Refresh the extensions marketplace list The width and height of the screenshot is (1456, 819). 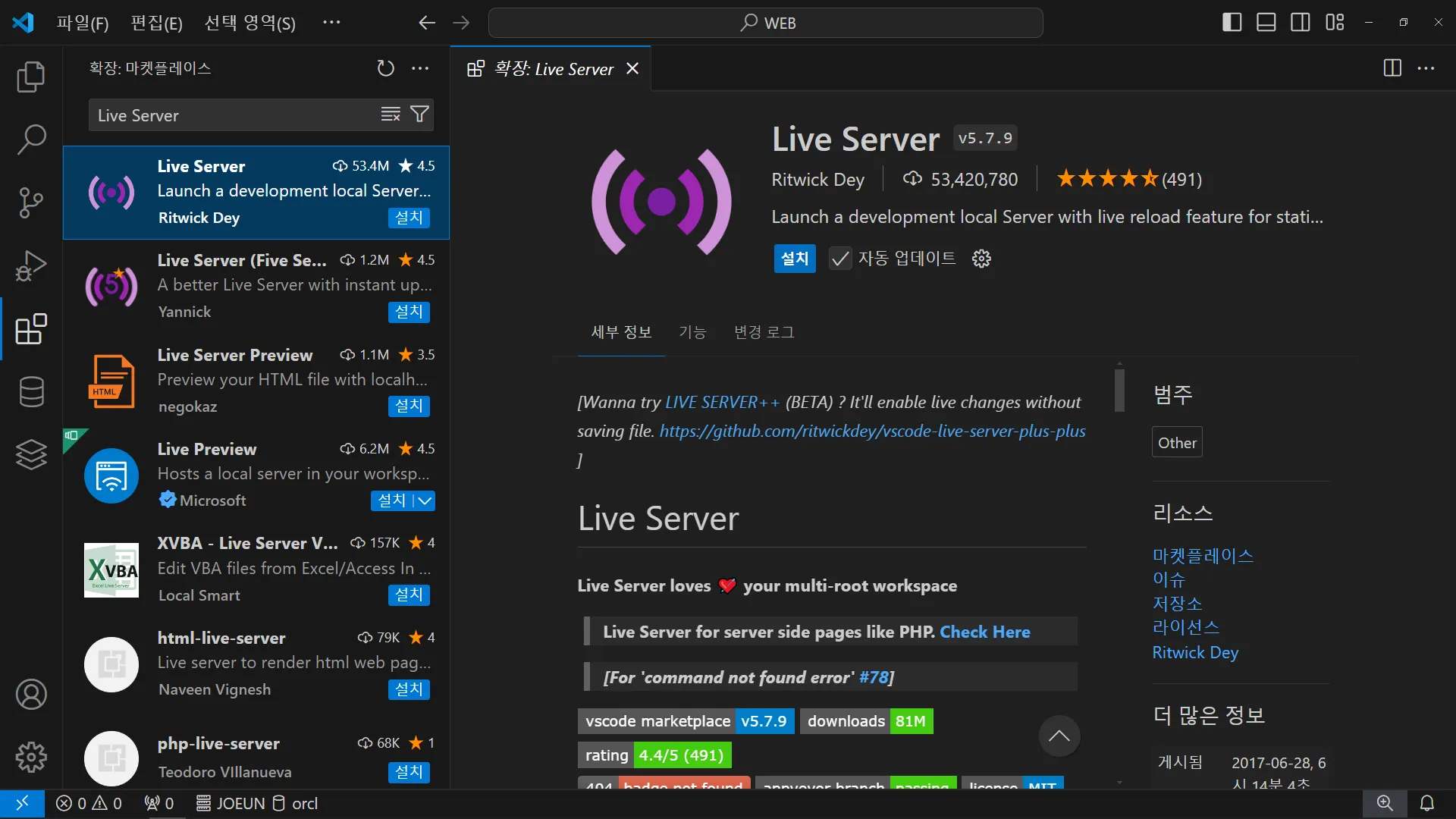pos(385,68)
